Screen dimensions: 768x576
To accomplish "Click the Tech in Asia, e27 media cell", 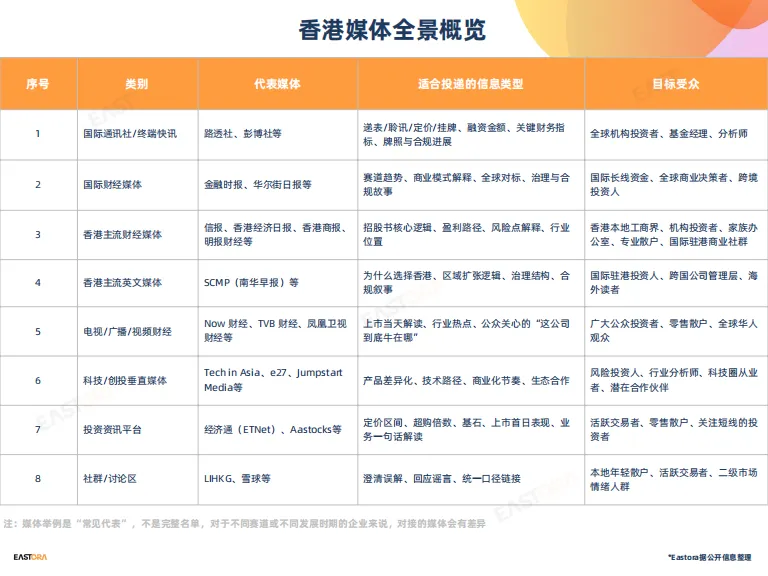I will pos(273,380).
